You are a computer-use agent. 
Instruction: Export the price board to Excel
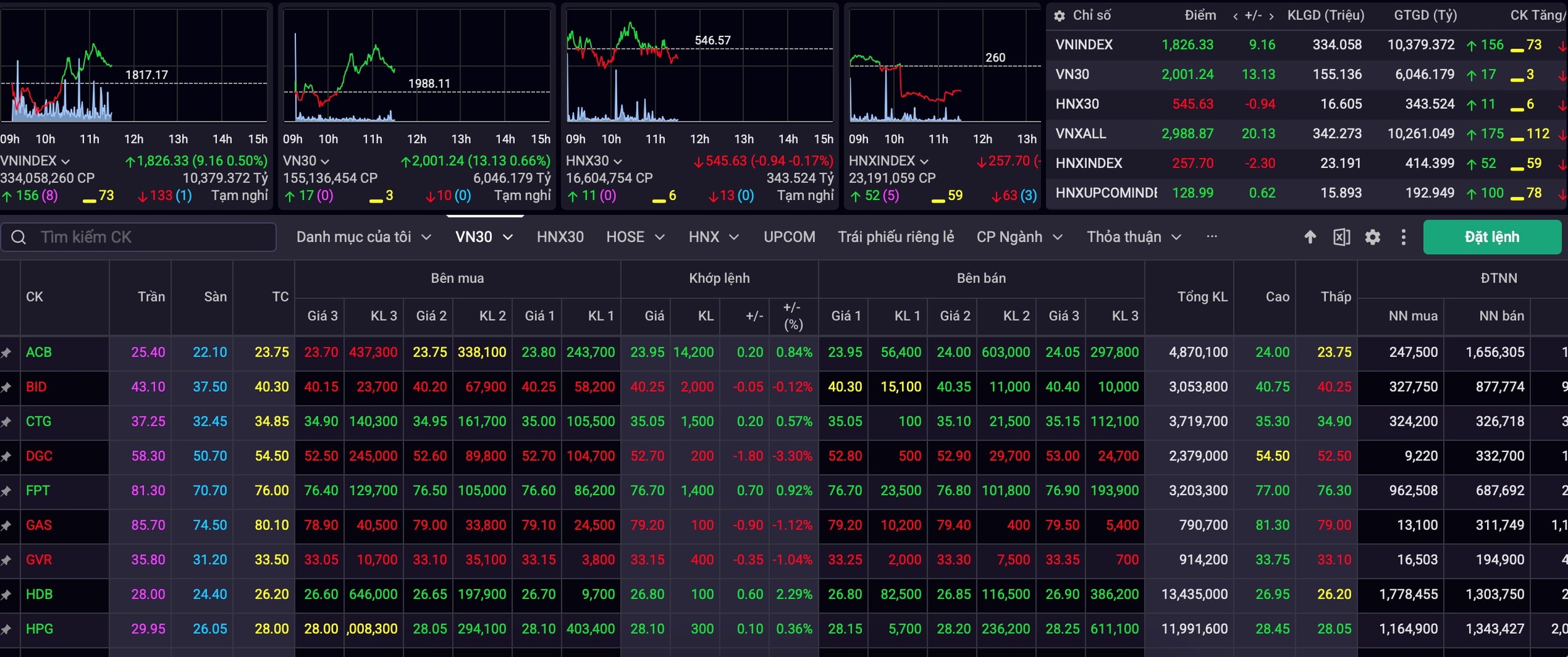point(1341,237)
